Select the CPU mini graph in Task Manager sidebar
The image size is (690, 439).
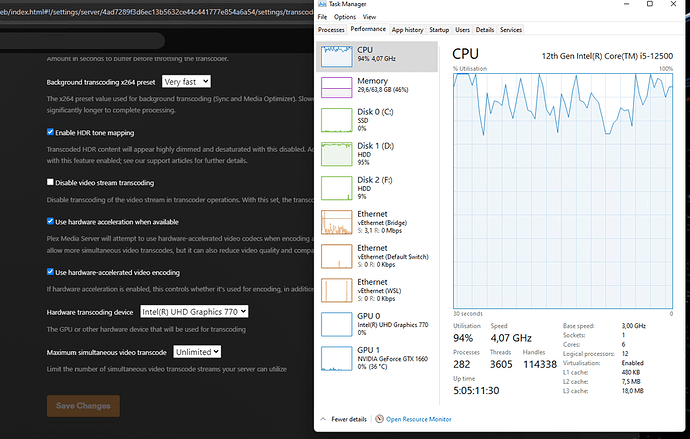(x=337, y=56)
